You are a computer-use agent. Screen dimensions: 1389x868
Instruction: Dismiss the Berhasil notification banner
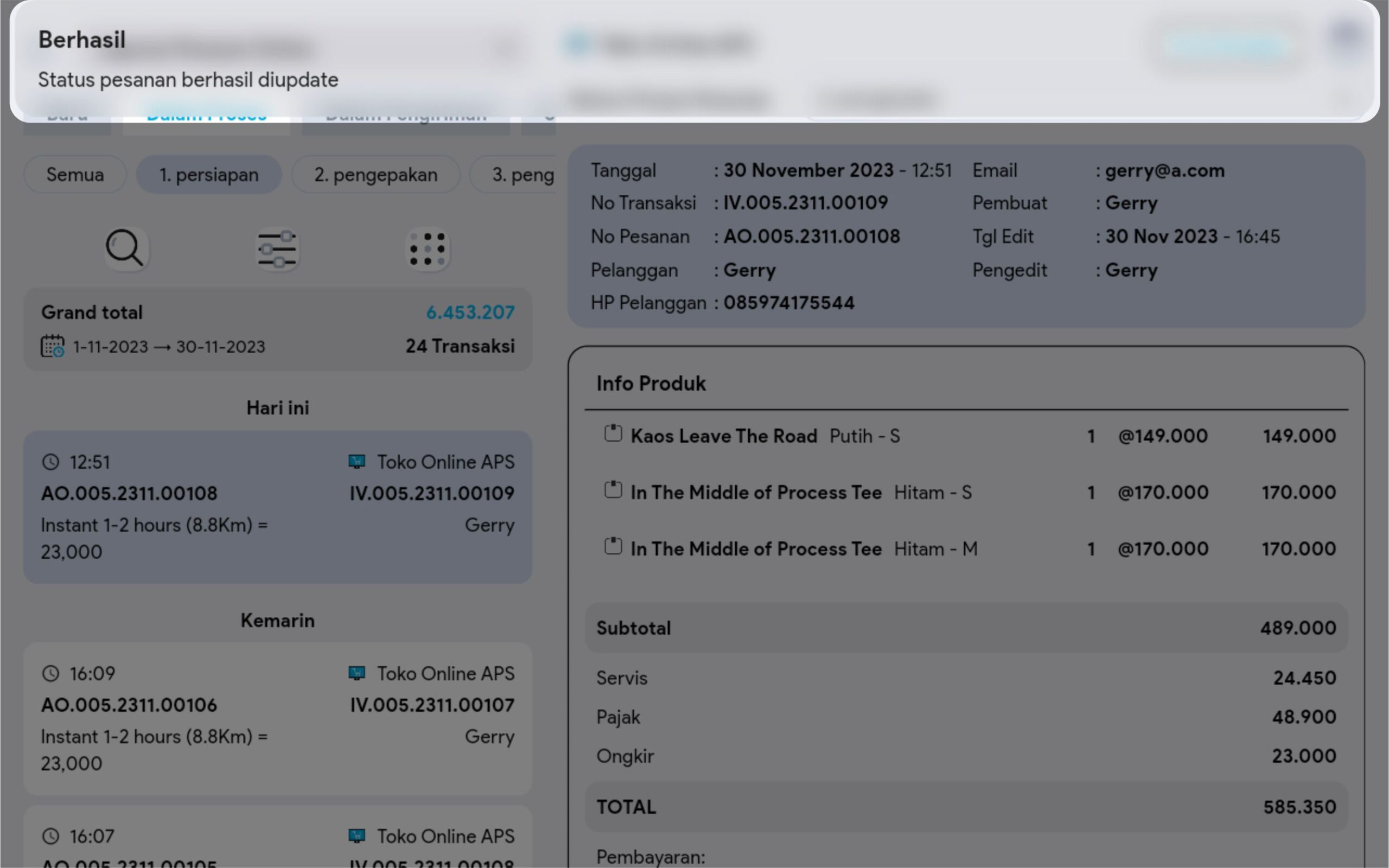tap(693, 60)
